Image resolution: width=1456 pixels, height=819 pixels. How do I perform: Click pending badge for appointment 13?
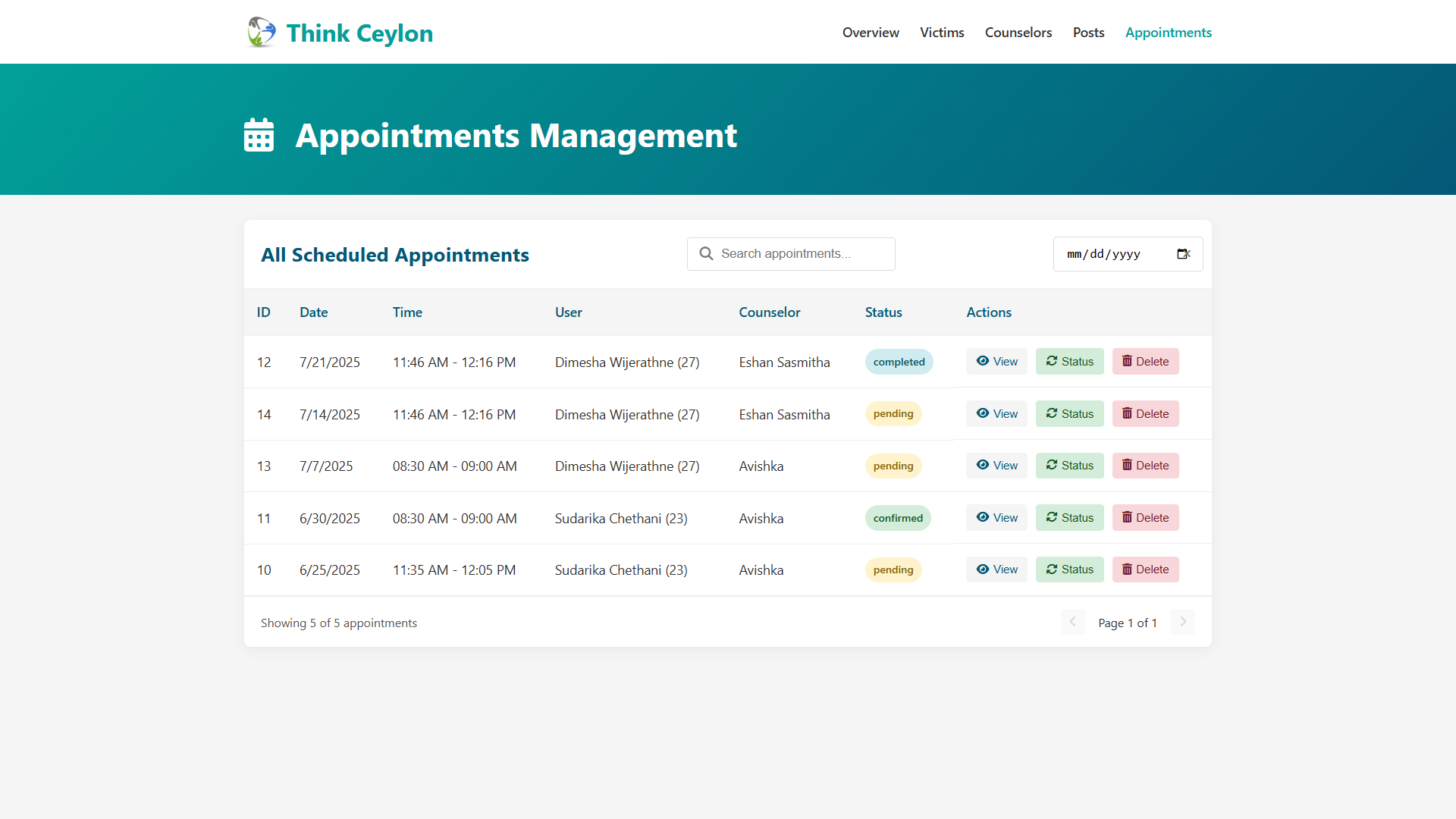[893, 466]
